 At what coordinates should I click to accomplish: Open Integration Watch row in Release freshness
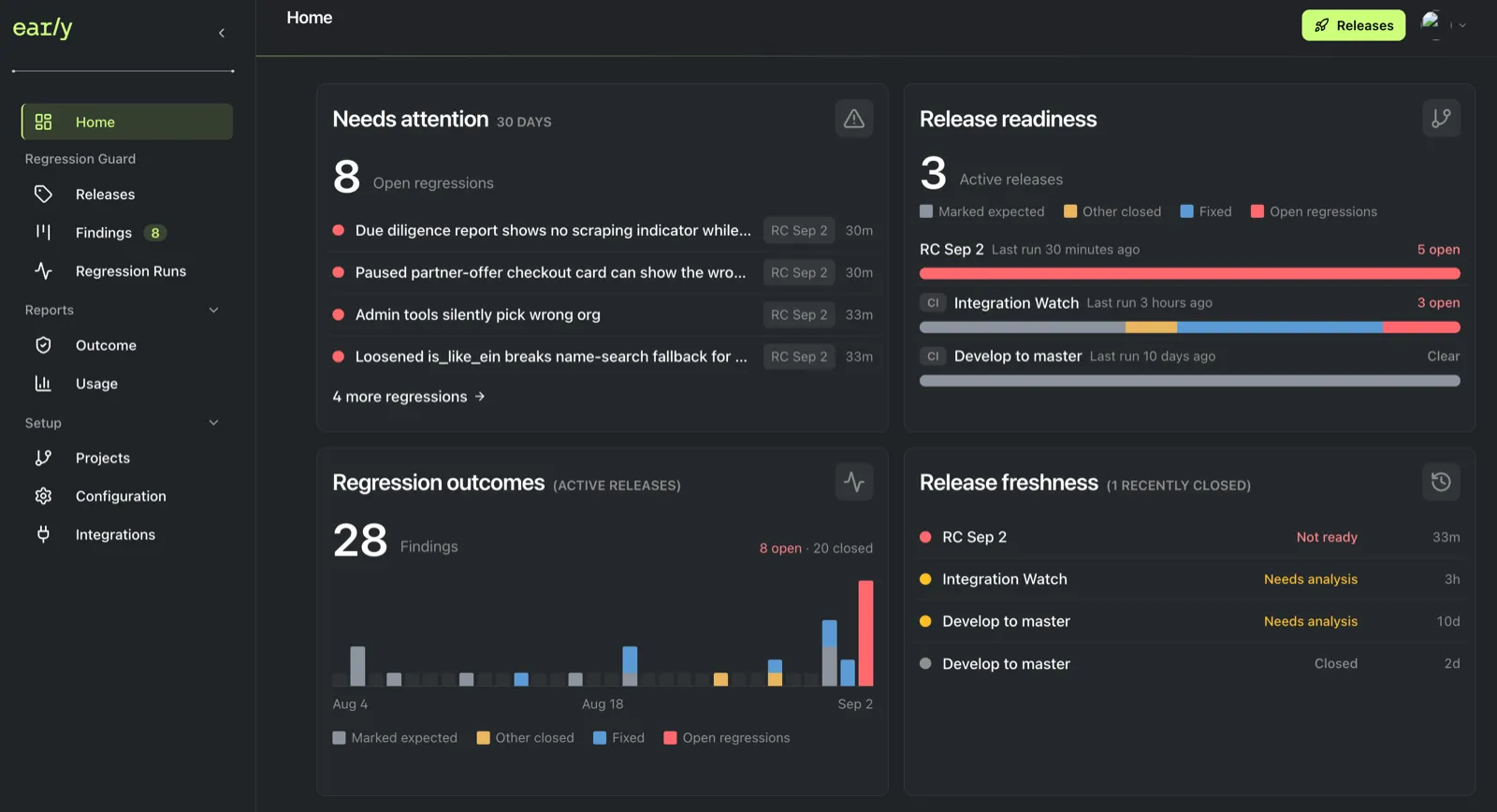tap(1189, 579)
